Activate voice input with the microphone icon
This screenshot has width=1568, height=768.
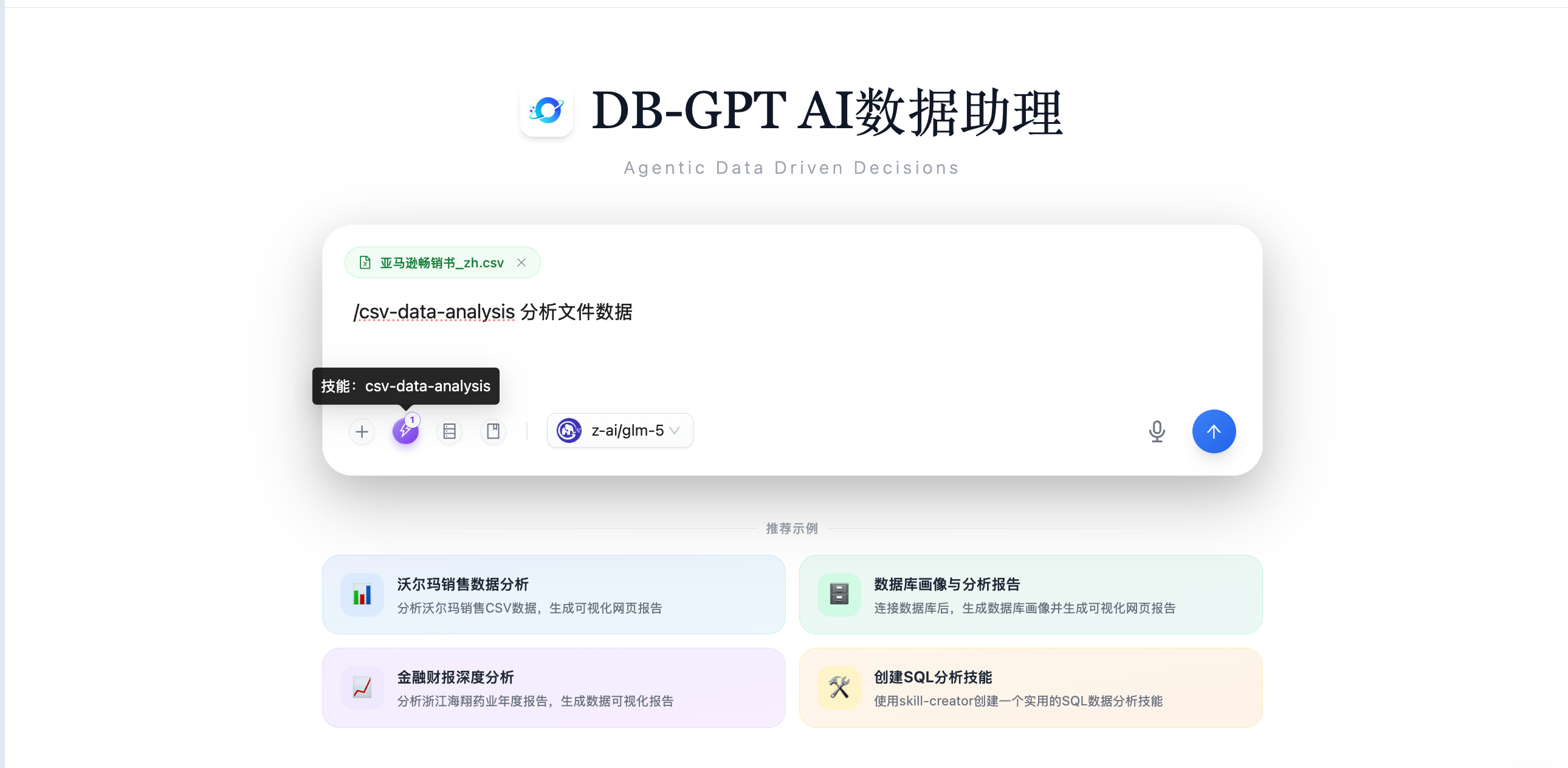click(1156, 431)
